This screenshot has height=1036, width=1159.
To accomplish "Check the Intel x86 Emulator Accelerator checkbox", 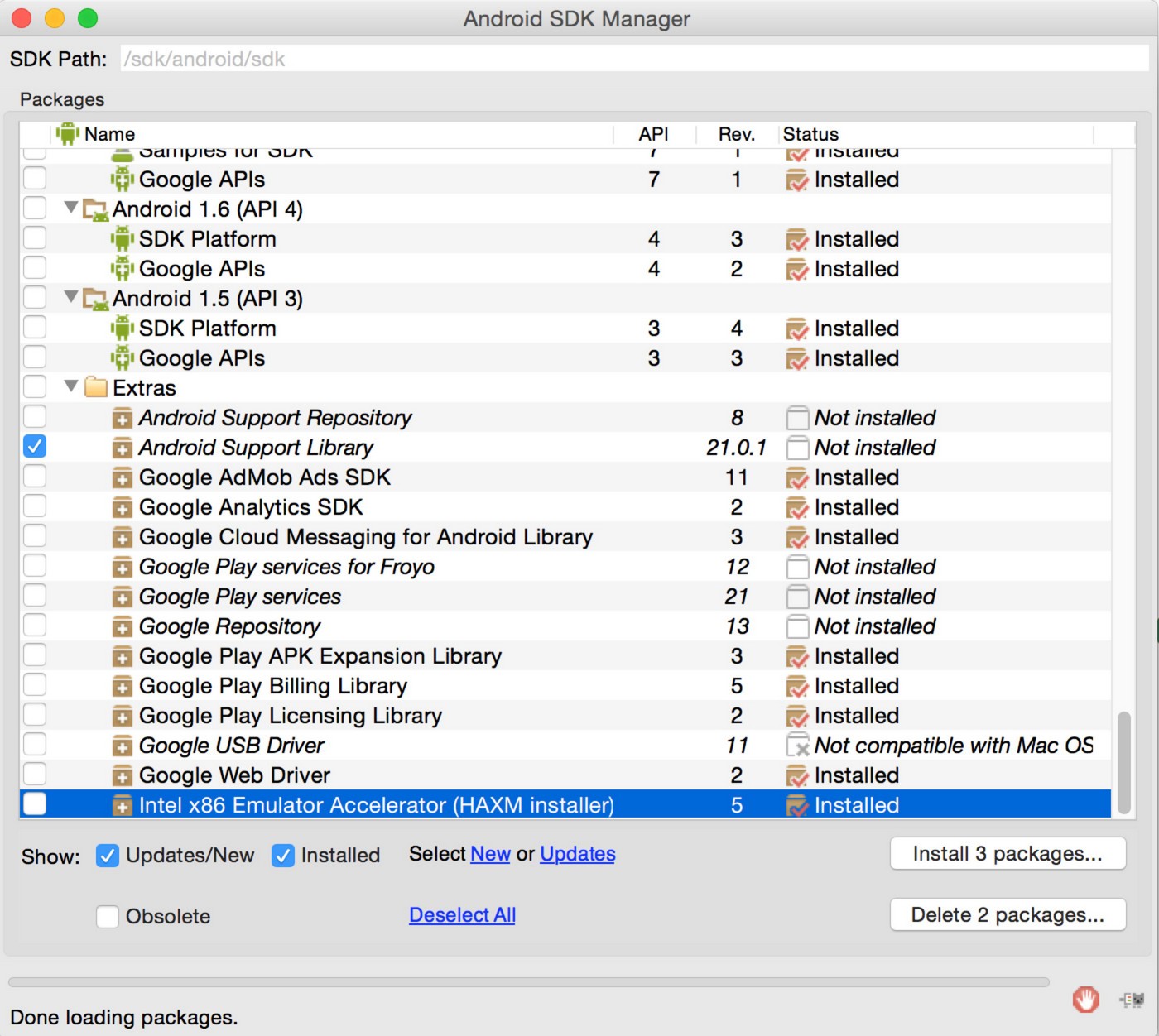I will click(35, 804).
